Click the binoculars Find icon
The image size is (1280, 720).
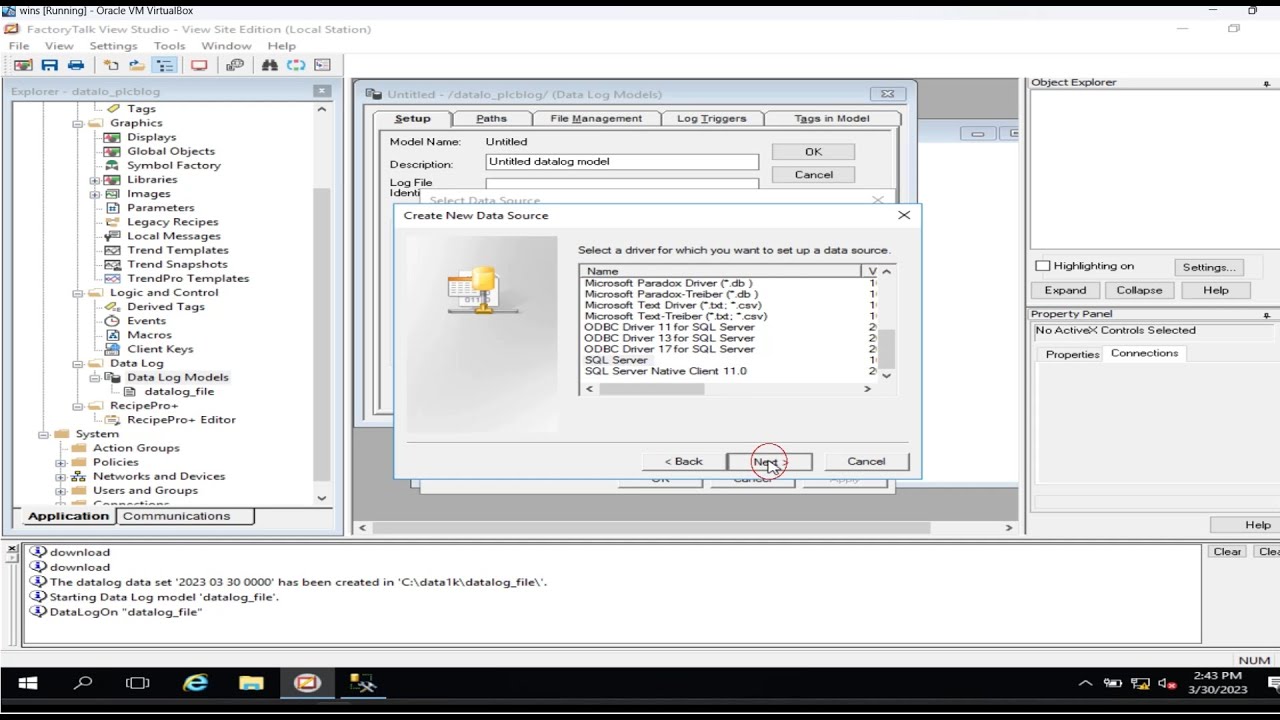(x=270, y=65)
